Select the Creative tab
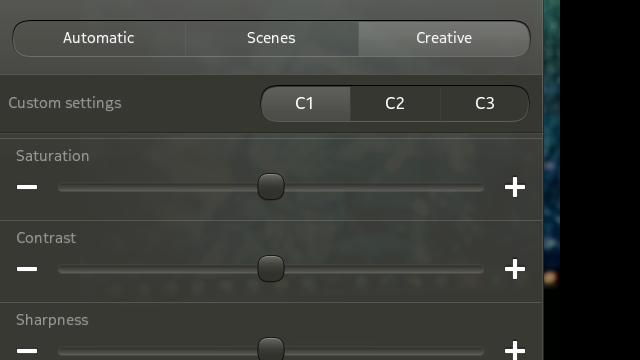The width and height of the screenshot is (640, 360). tap(444, 38)
